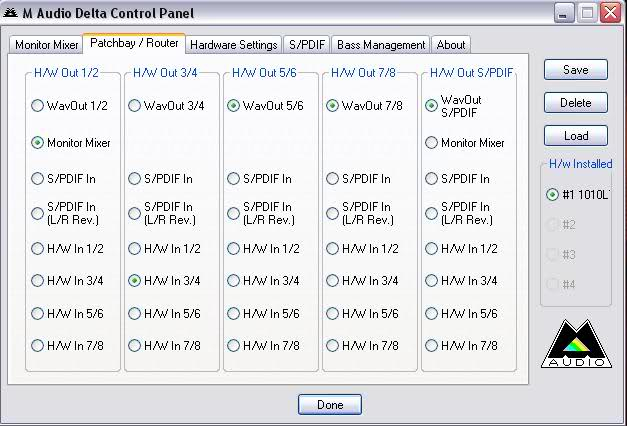This screenshot has width=627, height=426.
Task: Go to the S/PDIF tab
Action: 306,45
